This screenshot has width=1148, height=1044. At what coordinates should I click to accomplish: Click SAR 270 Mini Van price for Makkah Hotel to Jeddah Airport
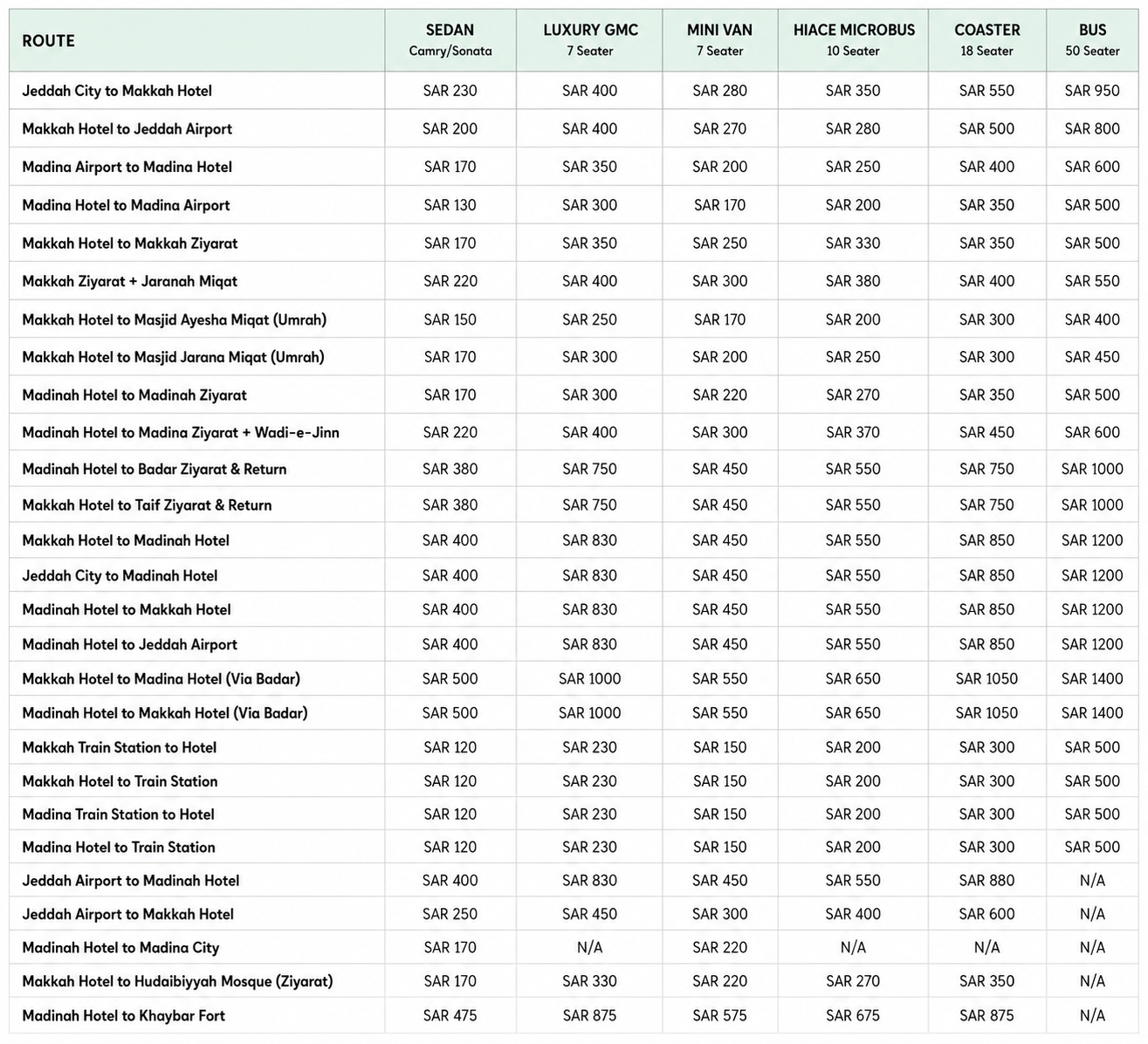tap(719, 129)
